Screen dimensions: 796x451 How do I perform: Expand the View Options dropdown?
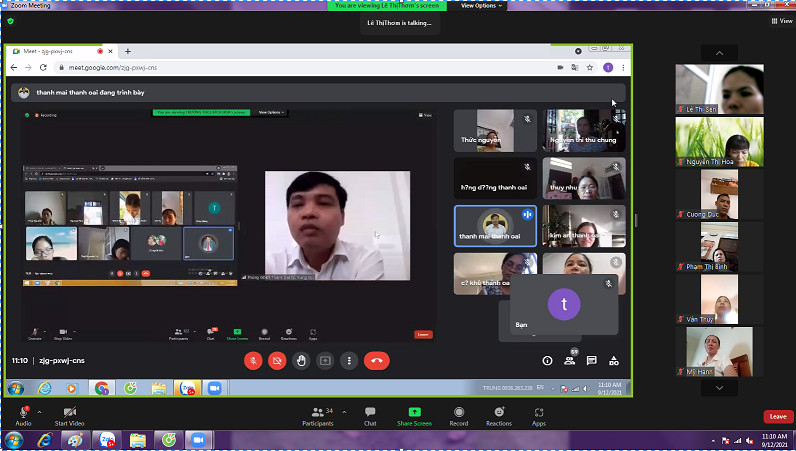481,5
